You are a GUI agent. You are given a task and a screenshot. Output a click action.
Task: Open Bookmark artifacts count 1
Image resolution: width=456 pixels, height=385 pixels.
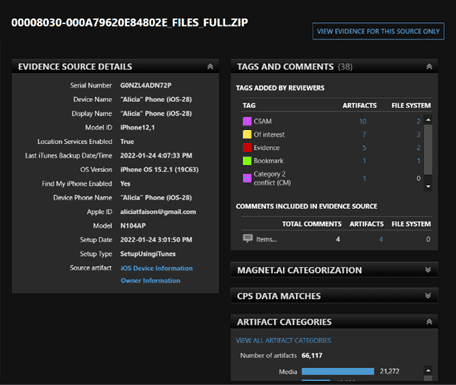point(364,161)
